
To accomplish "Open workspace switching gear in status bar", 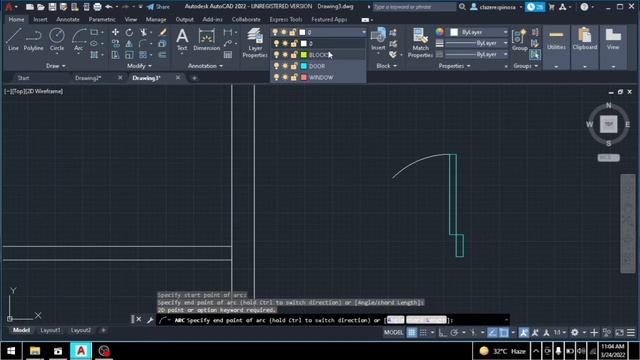I will click(574, 333).
